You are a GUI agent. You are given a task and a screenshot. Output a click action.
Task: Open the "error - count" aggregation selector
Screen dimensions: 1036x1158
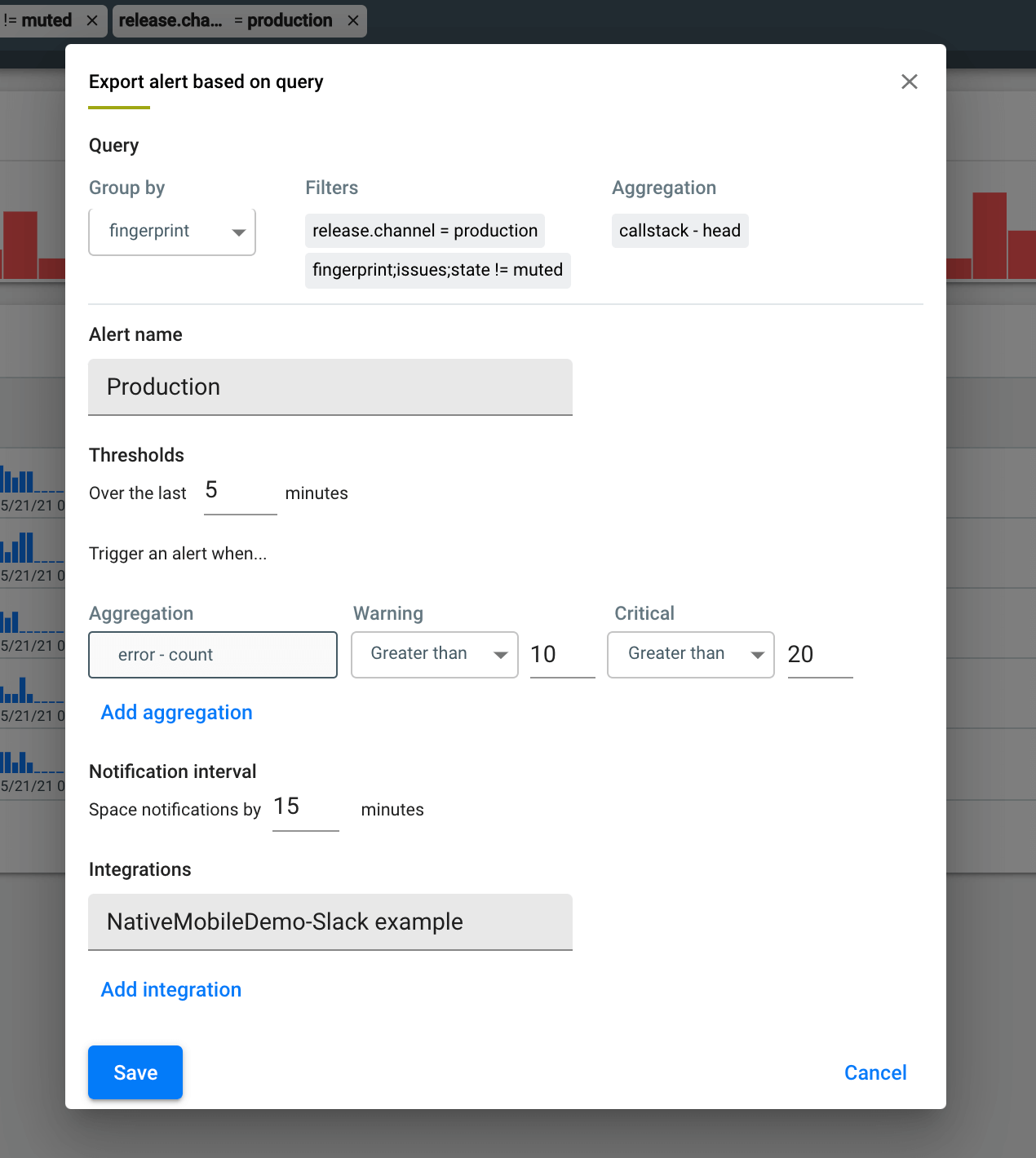[x=212, y=654]
